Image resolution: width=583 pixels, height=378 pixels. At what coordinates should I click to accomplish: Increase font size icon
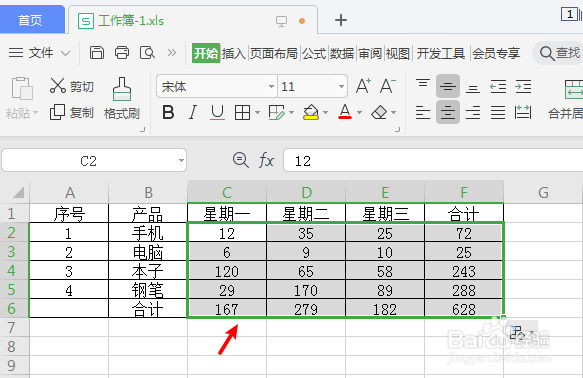coord(363,86)
